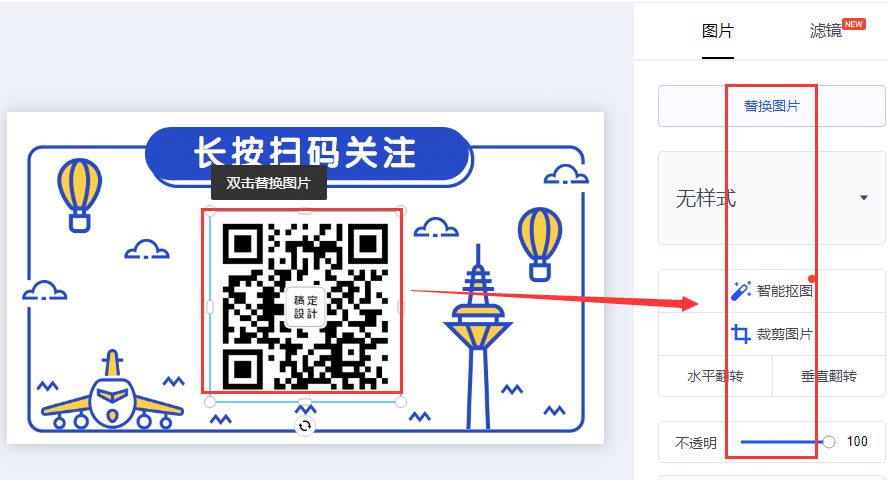887x480 pixels.
Task: Click the bottom-right resize handle of the QR image
Action: [x=401, y=402]
